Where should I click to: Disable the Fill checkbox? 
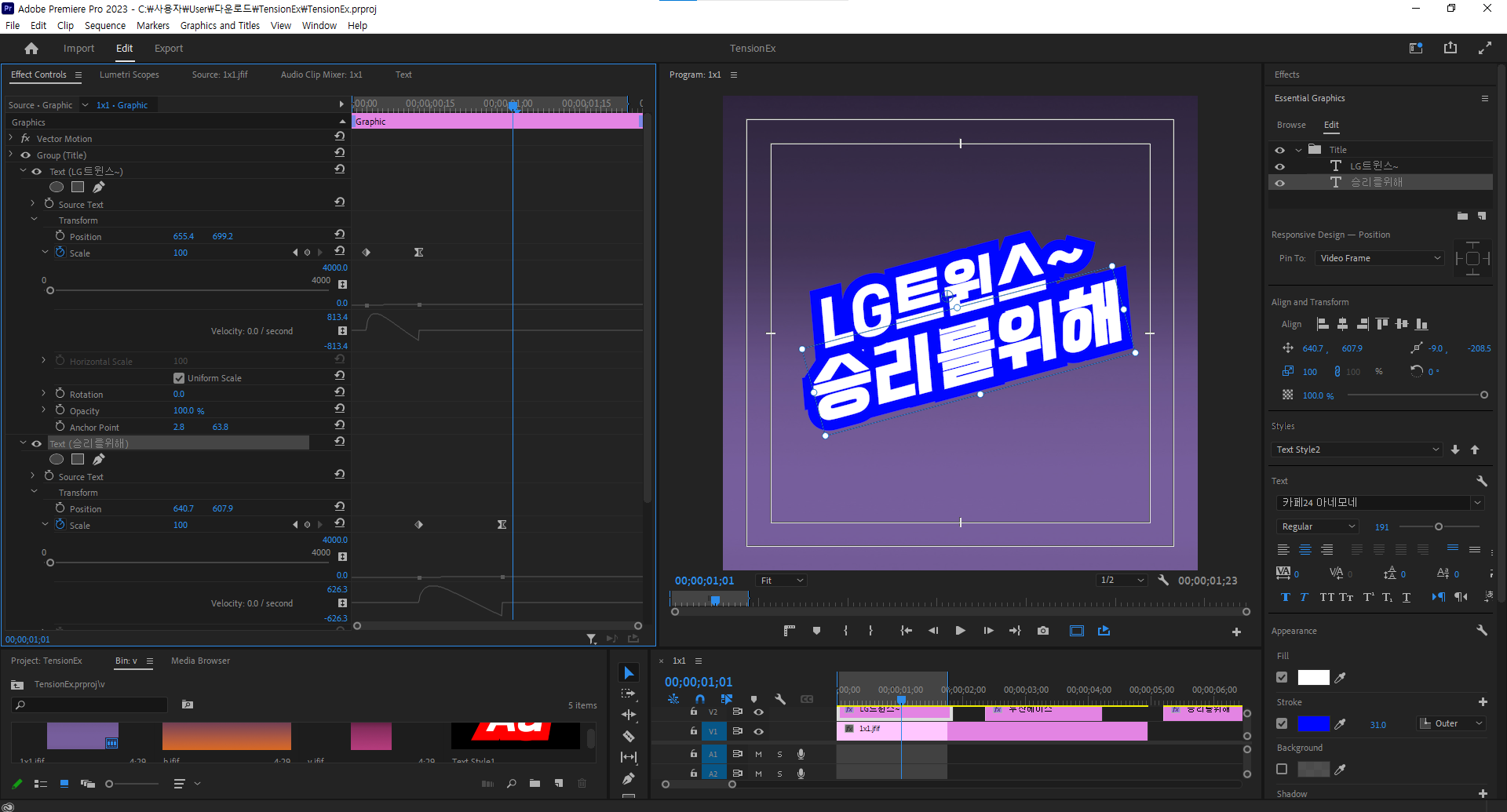click(x=1282, y=678)
